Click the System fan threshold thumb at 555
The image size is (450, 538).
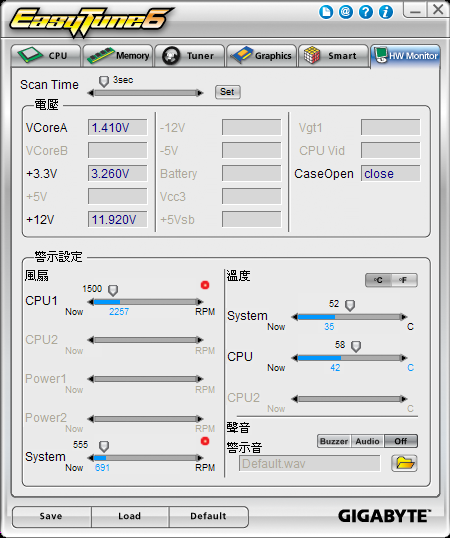point(104,446)
